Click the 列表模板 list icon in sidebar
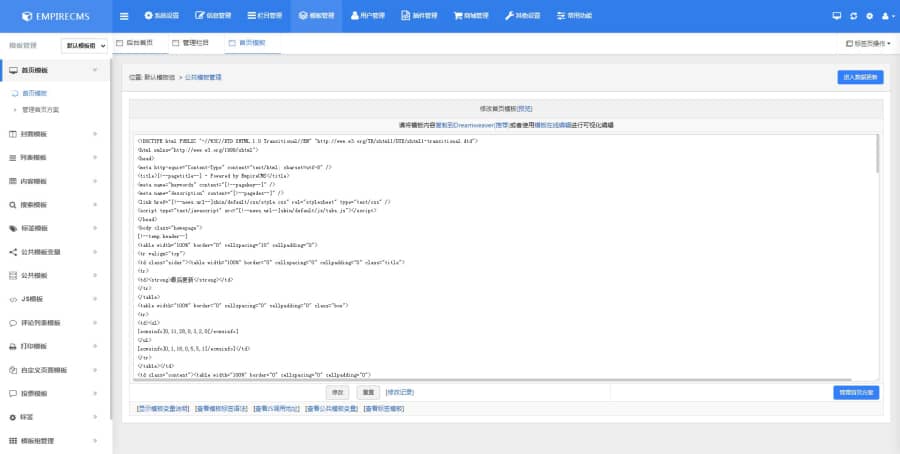 point(13,157)
